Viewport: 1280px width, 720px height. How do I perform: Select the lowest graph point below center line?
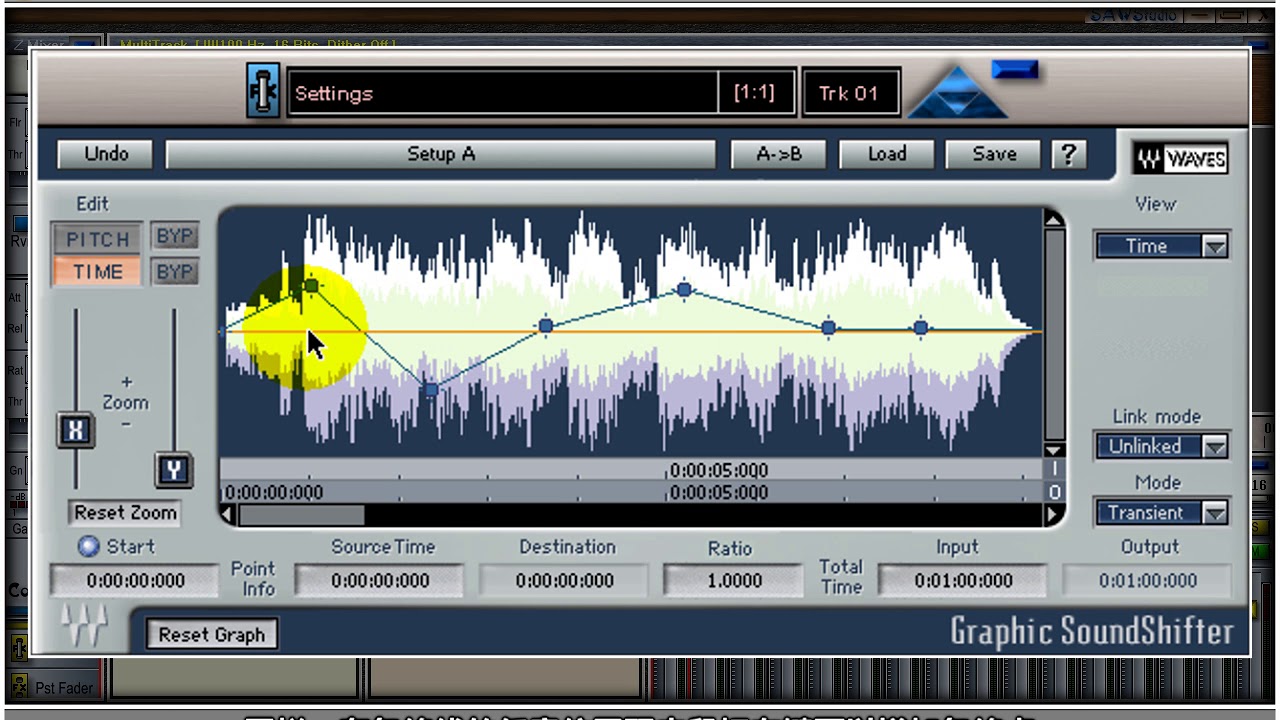431,390
